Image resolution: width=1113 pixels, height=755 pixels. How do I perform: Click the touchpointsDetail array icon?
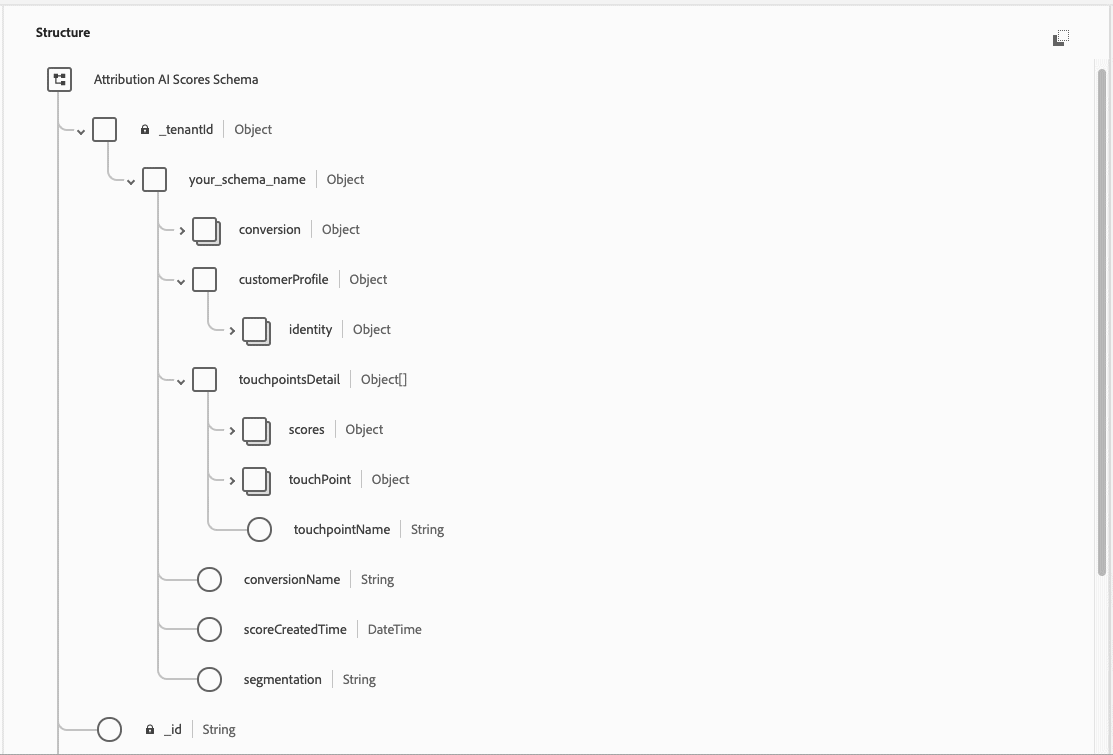(204, 379)
